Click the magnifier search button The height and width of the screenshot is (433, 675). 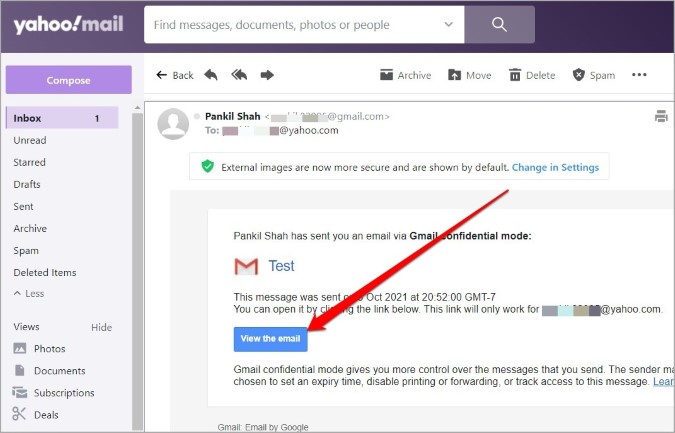pyautogui.click(x=499, y=25)
